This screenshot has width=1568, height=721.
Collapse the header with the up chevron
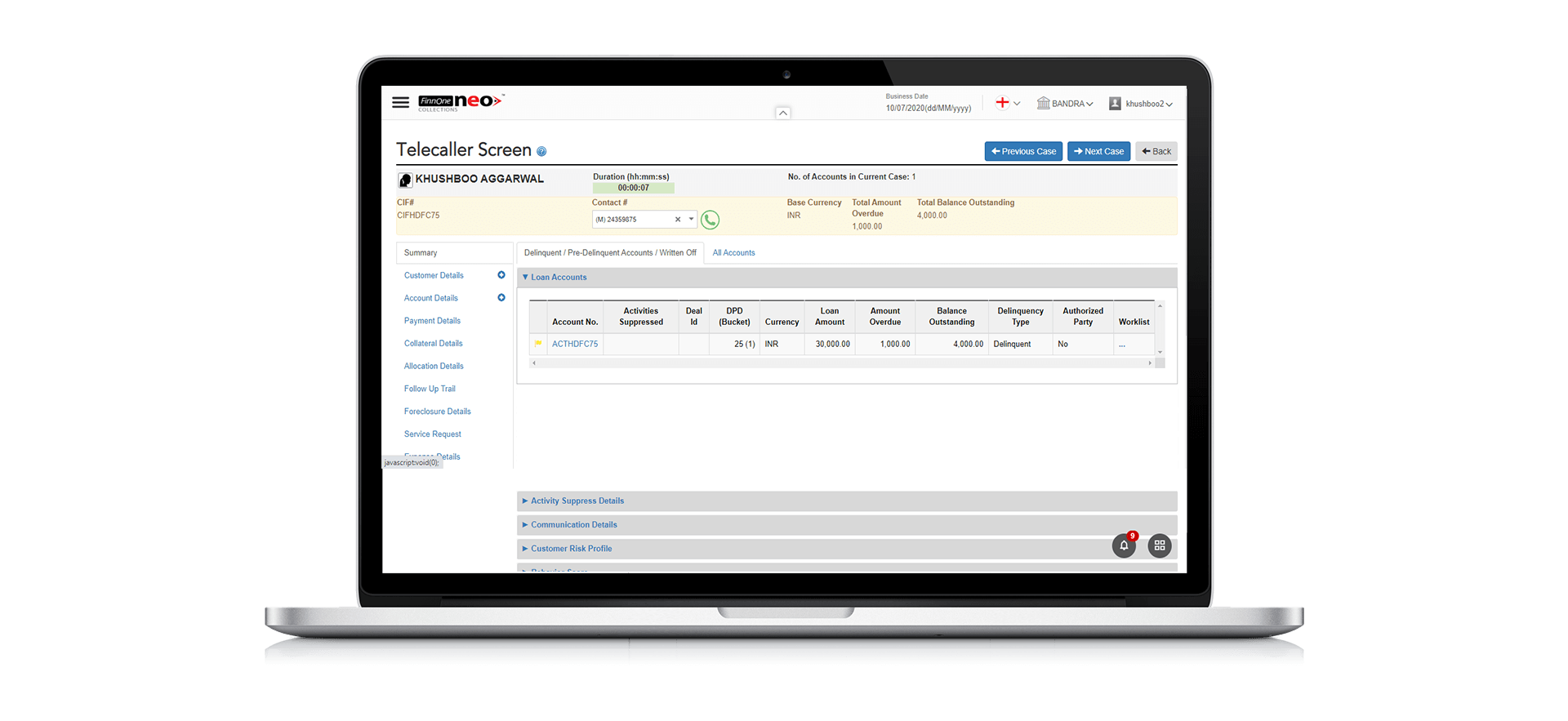782,113
